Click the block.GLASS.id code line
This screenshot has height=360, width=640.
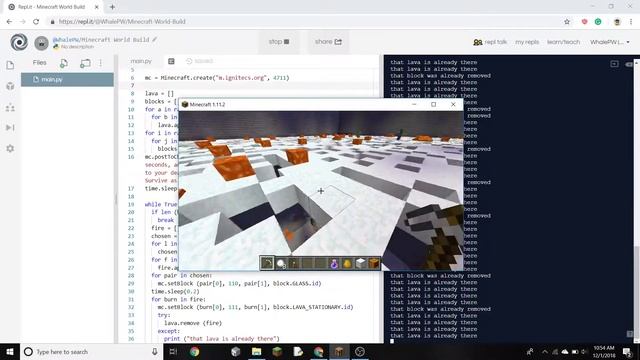(x=239, y=283)
